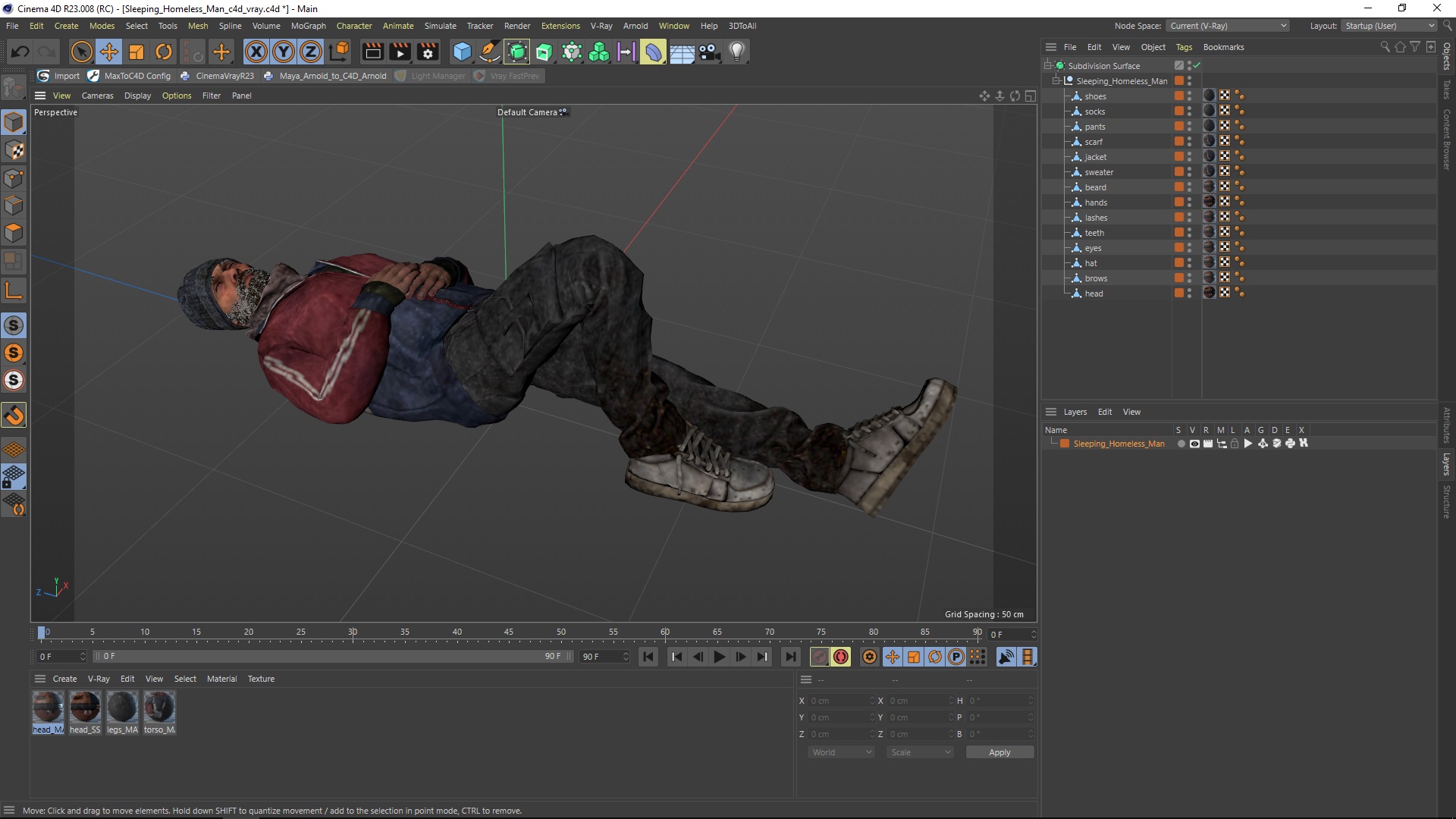This screenshot has height=819, width=1456.
Task: Click the Undo arrow icon
Action: pos(20,52)
